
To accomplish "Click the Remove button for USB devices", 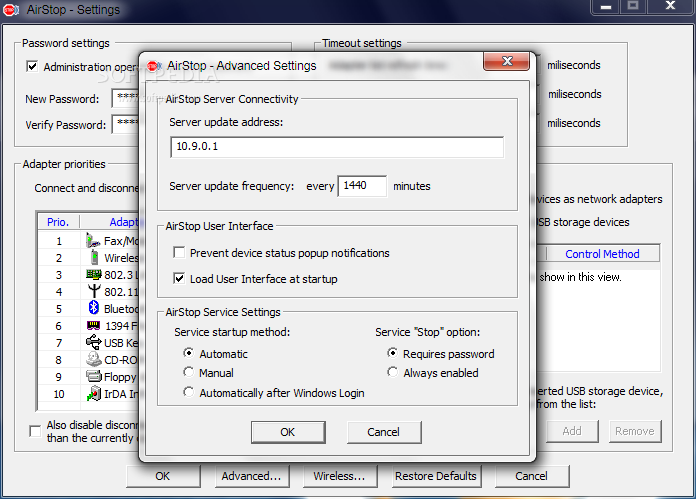I will (635, 431).
